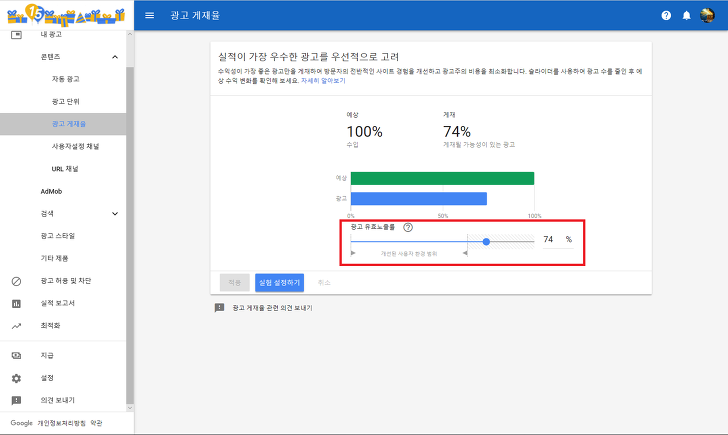Viewport: 728px width, 435px height.
Task: Click the help icon next to 광고 유효노출률
Action: point(408,227)
